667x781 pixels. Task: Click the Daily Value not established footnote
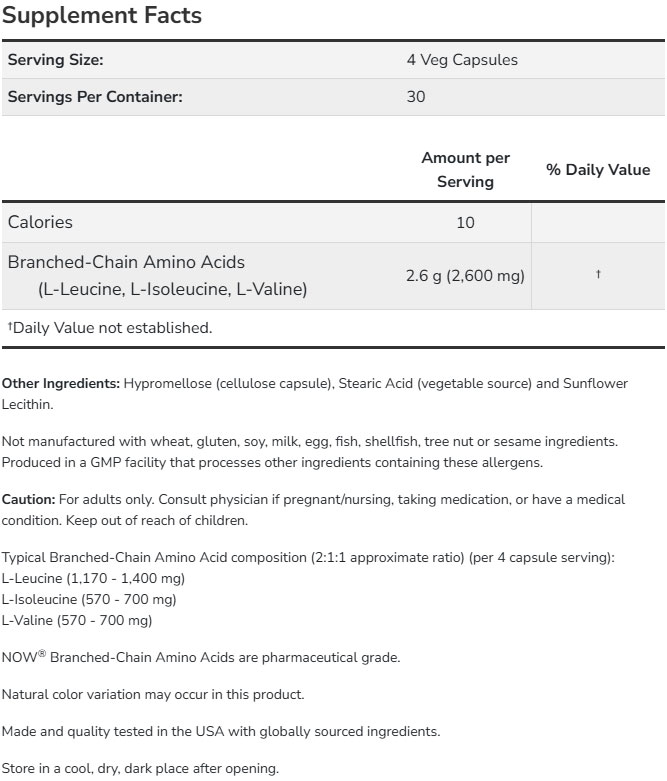point(109,327)
